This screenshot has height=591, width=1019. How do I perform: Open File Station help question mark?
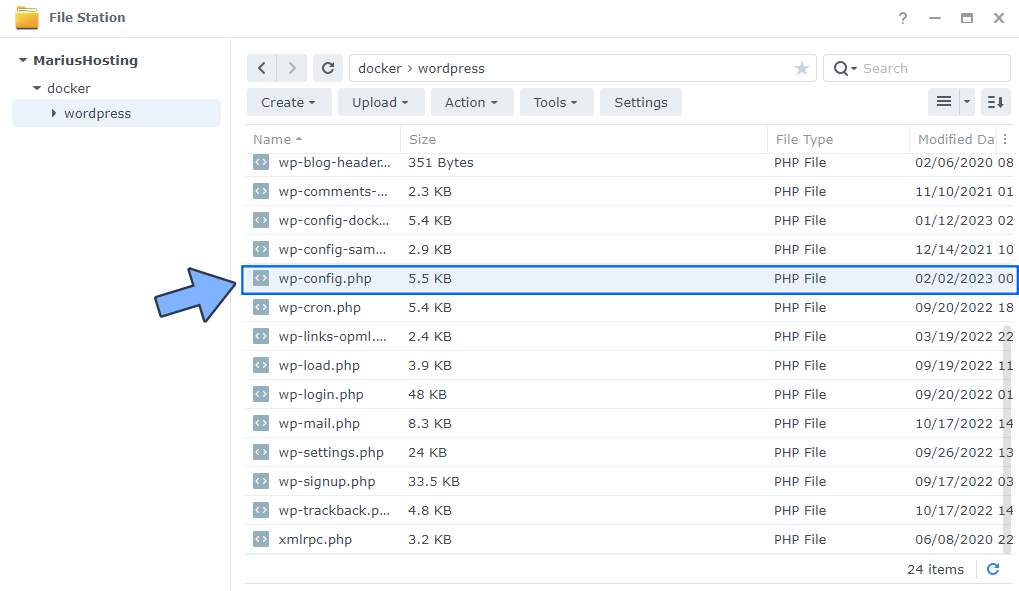(903, 18)
